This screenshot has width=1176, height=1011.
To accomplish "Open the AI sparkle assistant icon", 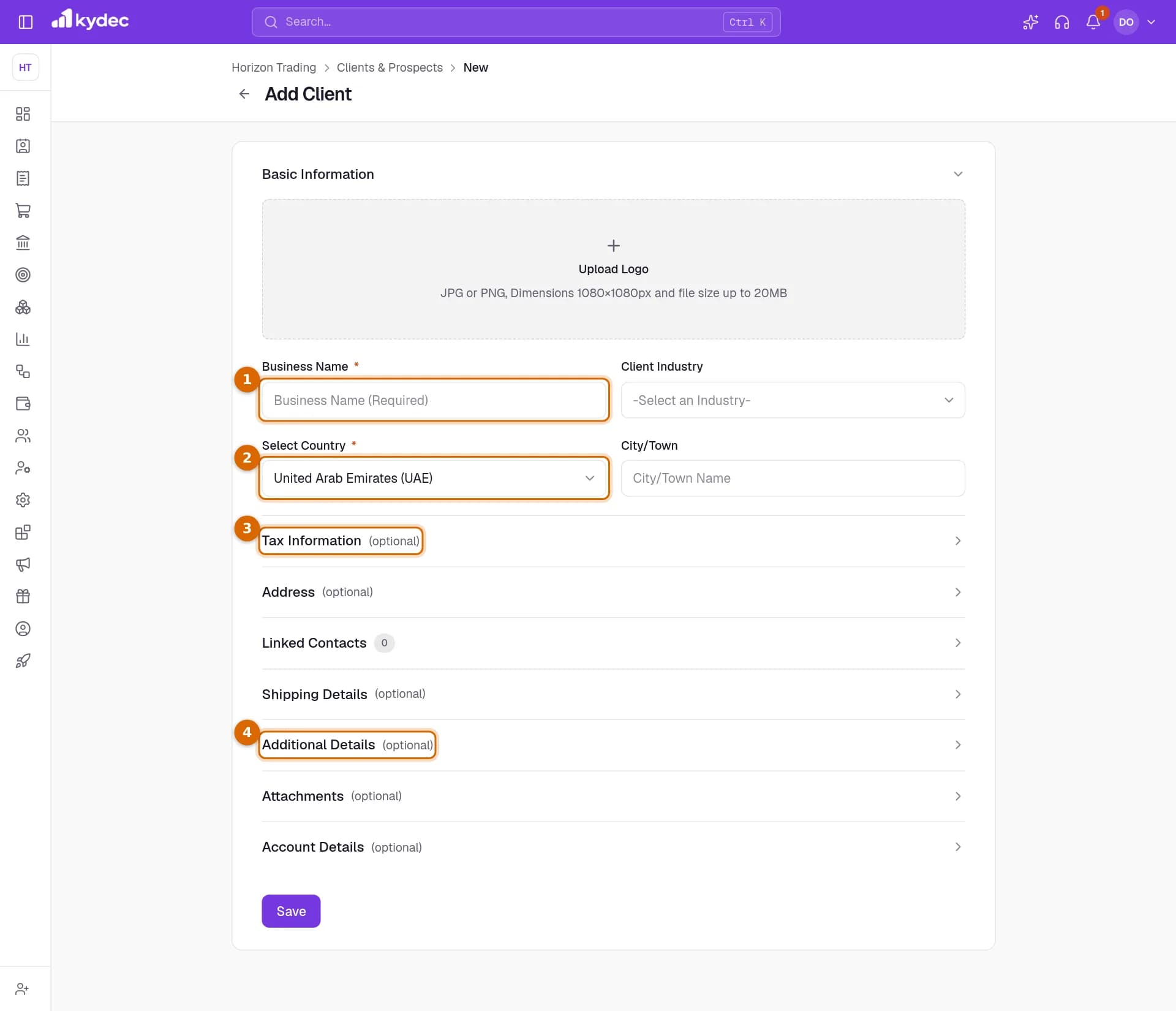I will click(1030, 22).
